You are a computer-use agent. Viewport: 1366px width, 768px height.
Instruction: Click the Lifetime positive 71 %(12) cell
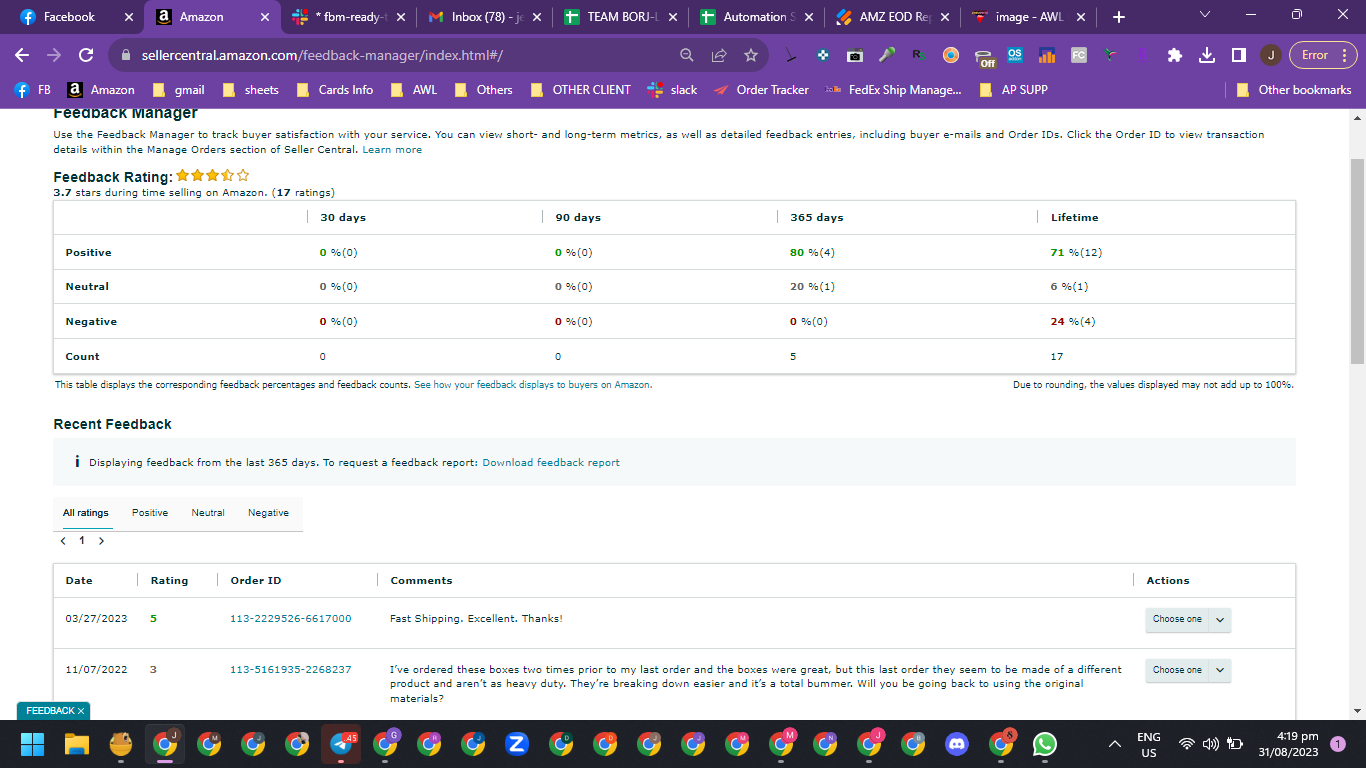1076,253
